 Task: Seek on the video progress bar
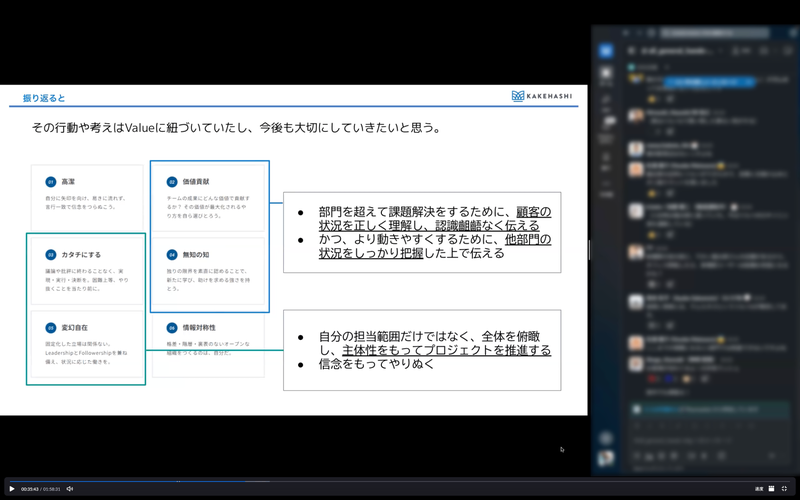coord(399,481)
